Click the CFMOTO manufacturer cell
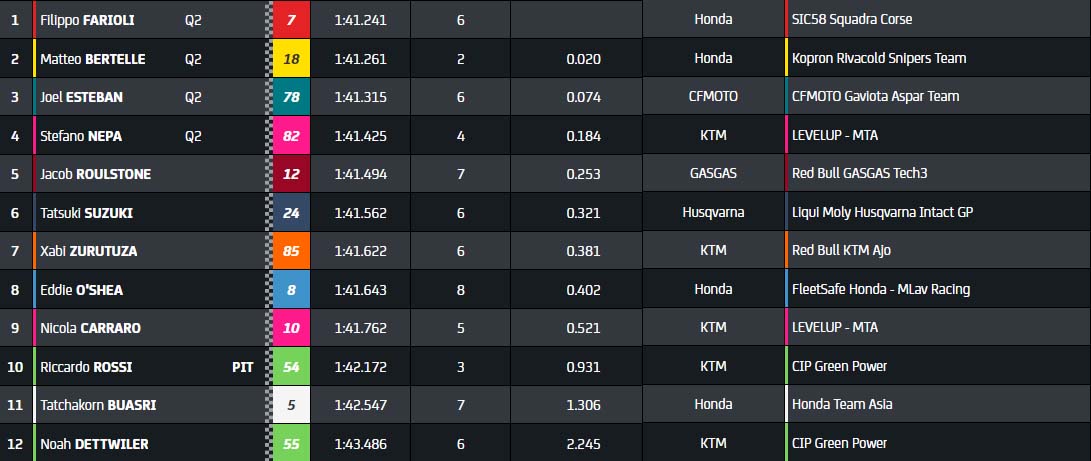 click(x=713, y=97)
